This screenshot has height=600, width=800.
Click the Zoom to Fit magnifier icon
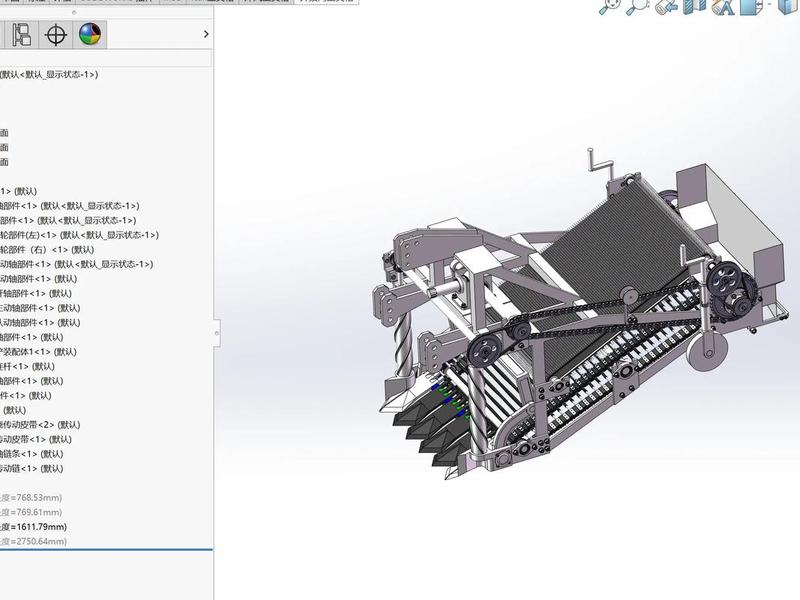click(x=608, y=6)
